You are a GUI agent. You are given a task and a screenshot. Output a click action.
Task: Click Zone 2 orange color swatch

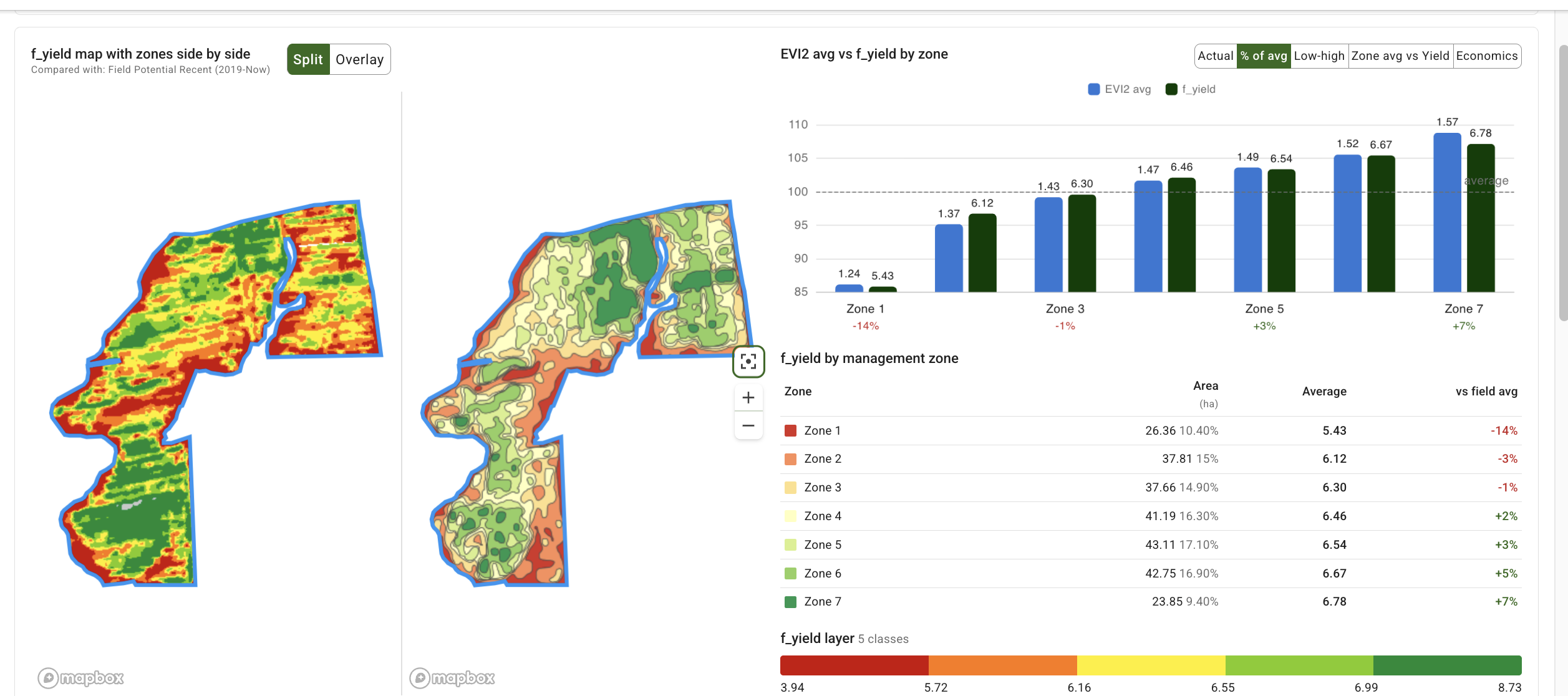(x=790, y=459)
